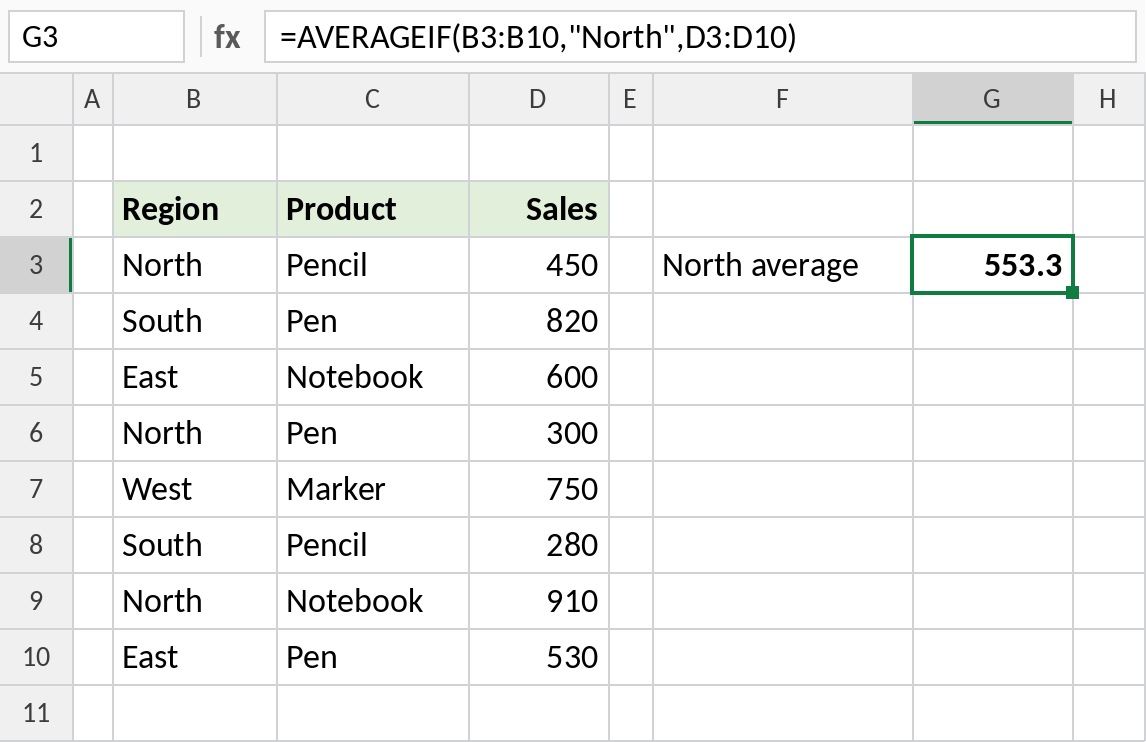Click the Sales header cell

pyautogui.click(x=539, y=209)
